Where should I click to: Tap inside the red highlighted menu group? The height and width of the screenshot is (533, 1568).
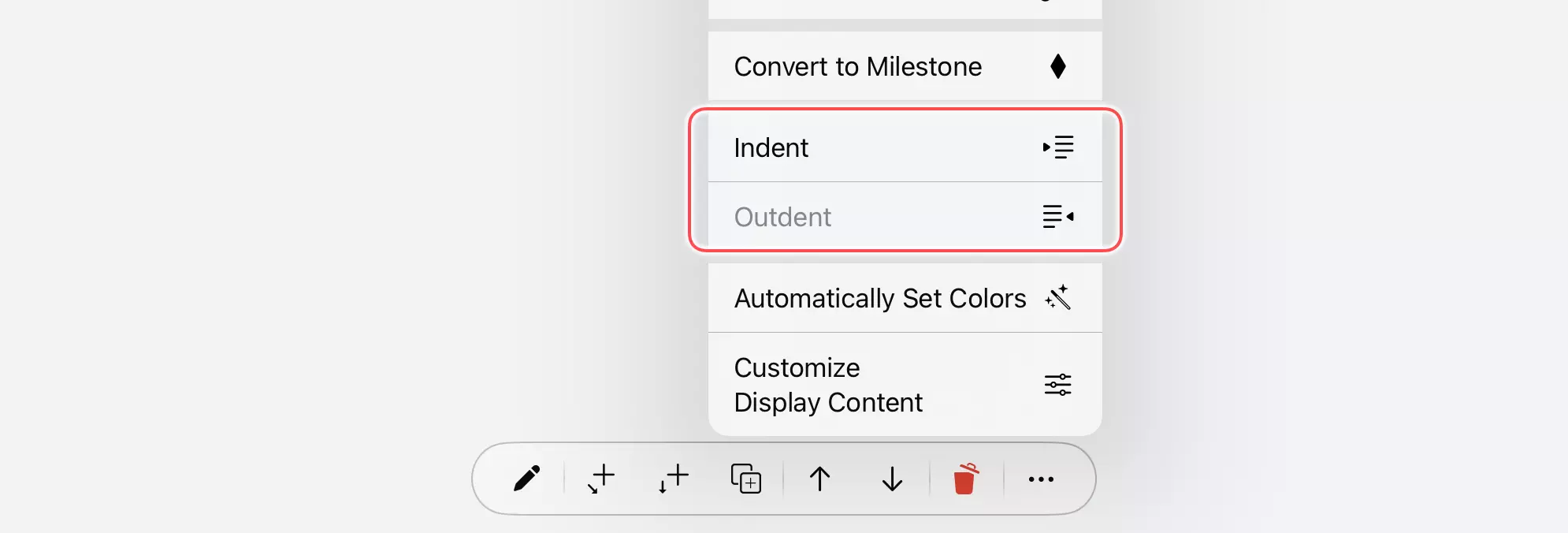click(906, 181)
